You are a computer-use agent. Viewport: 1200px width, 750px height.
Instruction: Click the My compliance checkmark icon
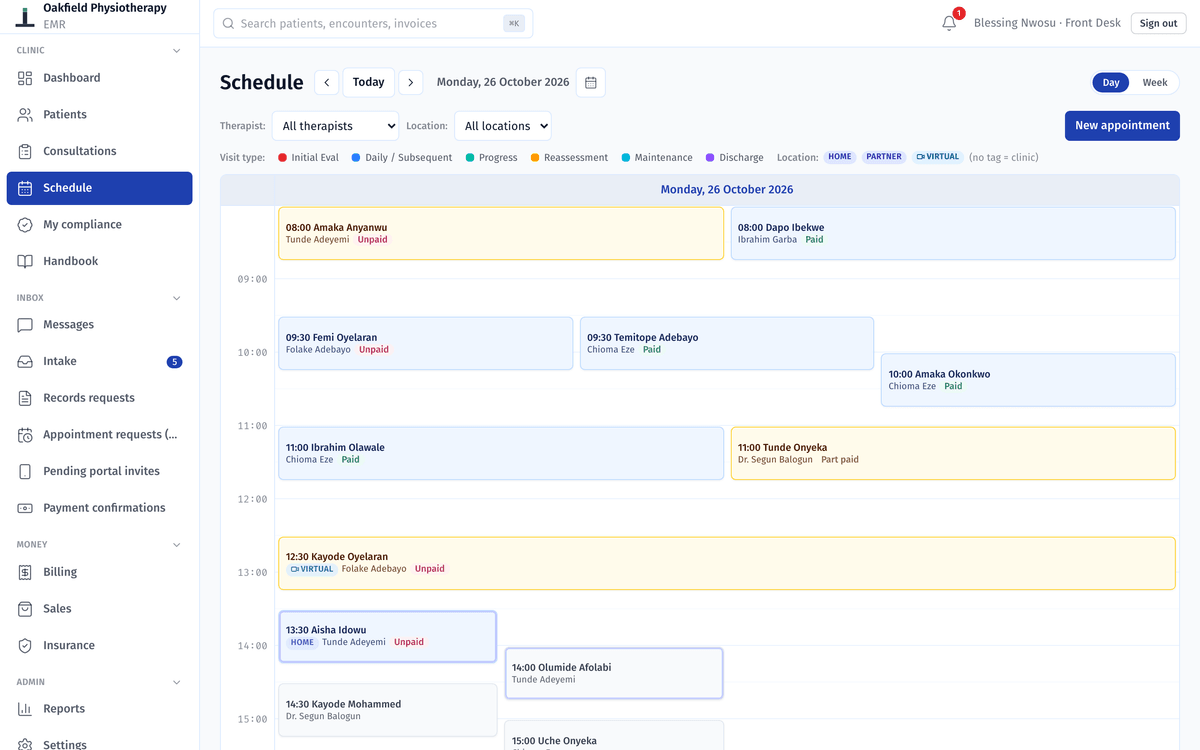25,225
